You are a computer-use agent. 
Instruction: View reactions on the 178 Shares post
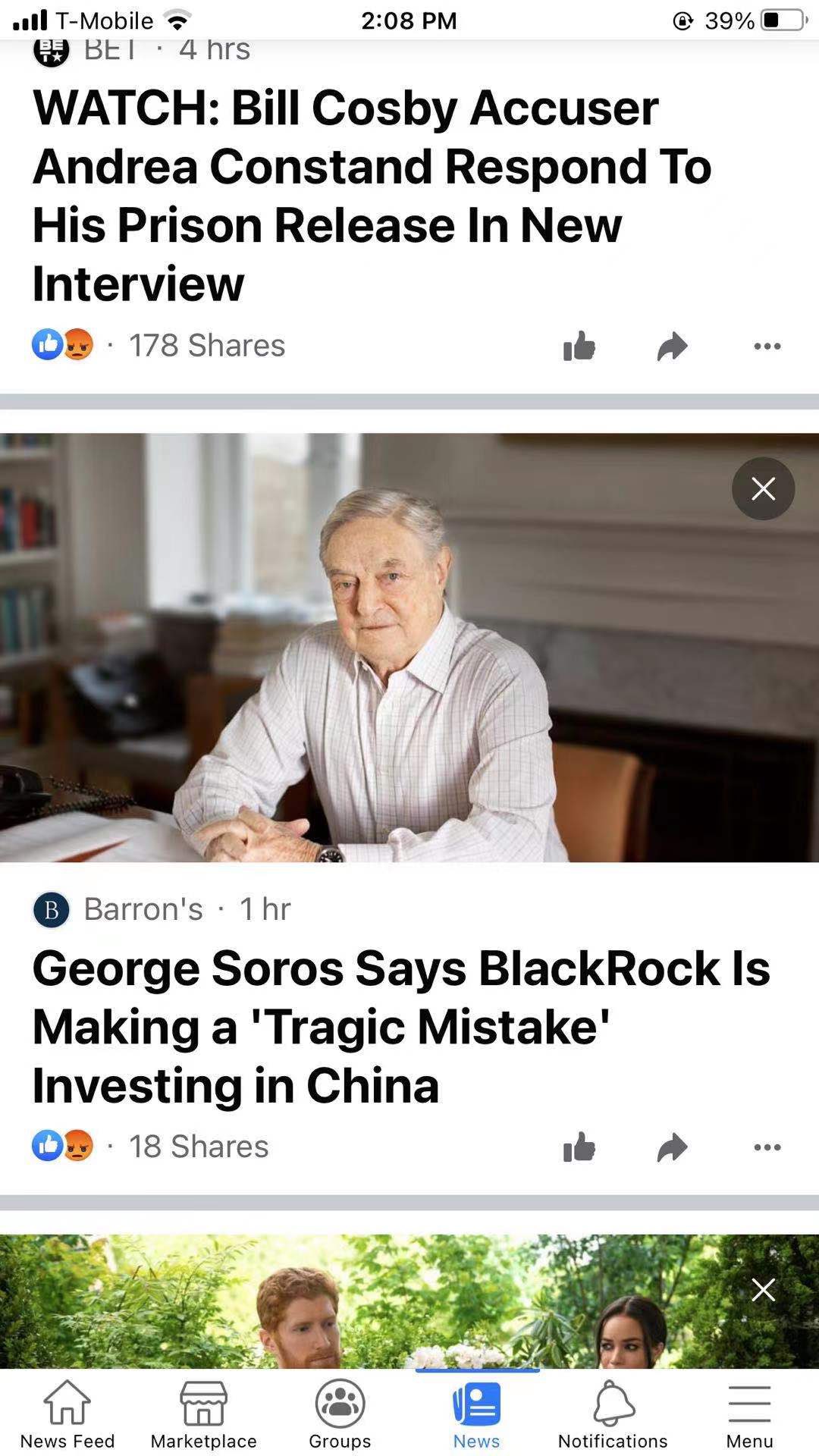click(62, 346)
